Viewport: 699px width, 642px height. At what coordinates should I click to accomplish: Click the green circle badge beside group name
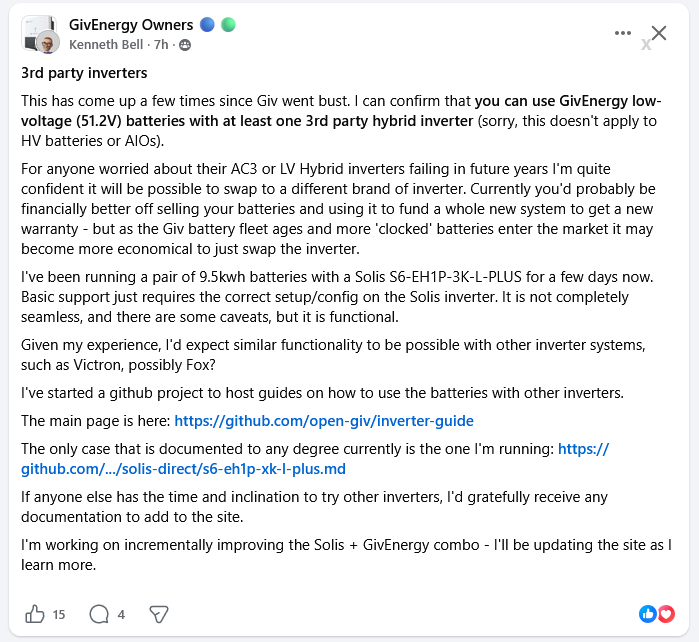click(228, 25)
